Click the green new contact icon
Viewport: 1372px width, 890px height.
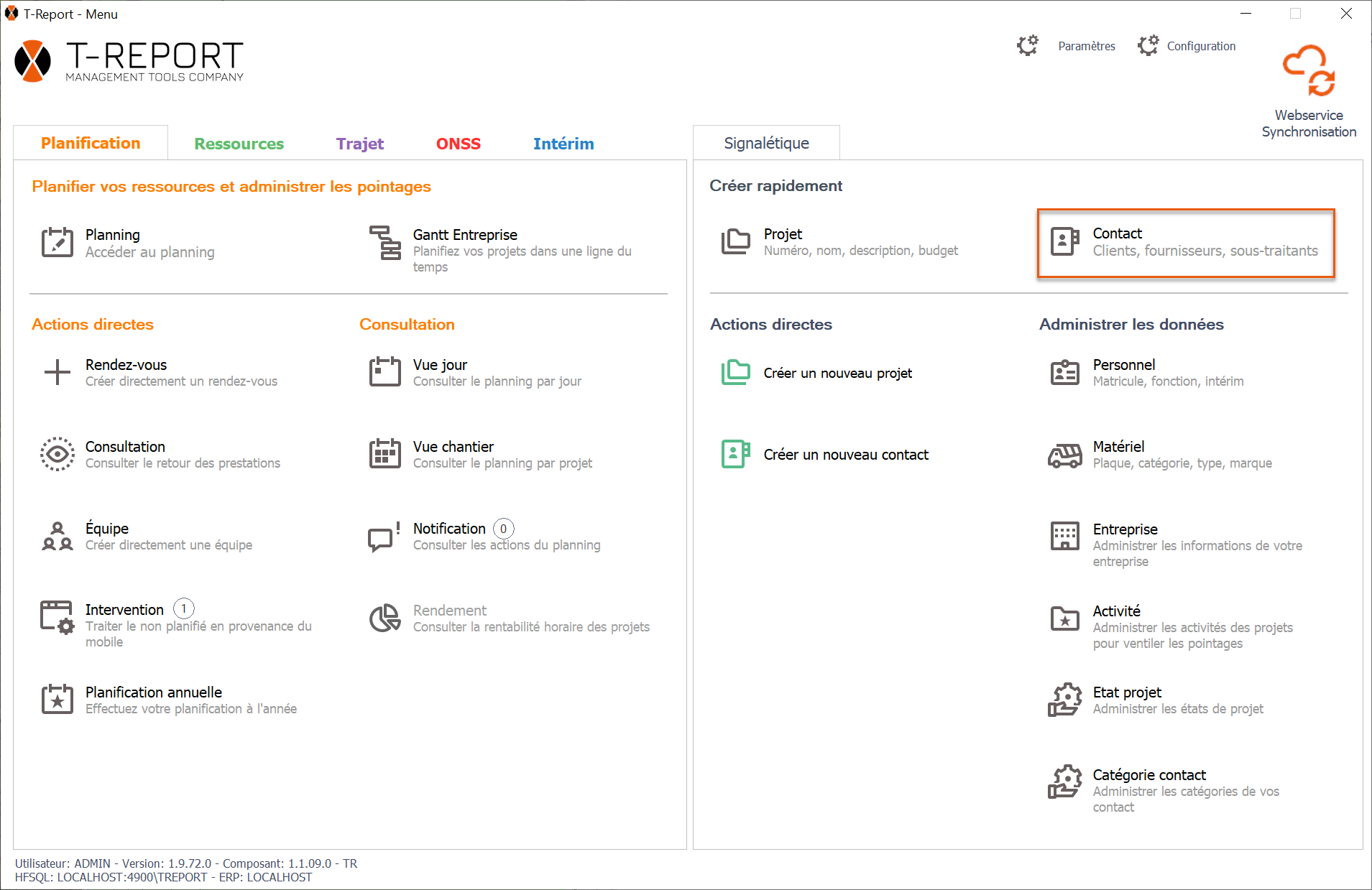coord(735,454)
